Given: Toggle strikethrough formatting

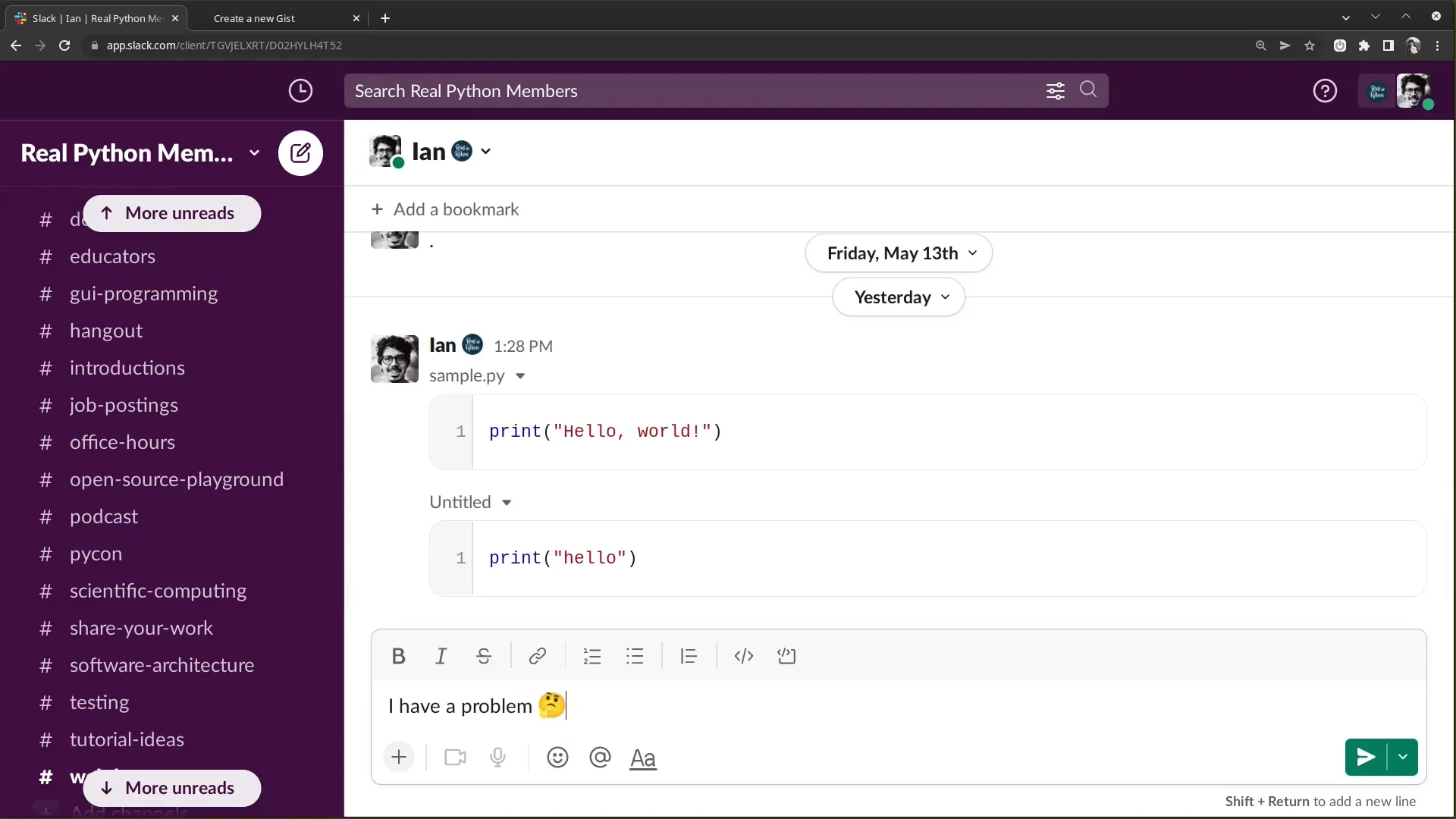Looking at the screenshot, I should coord(484,656).
